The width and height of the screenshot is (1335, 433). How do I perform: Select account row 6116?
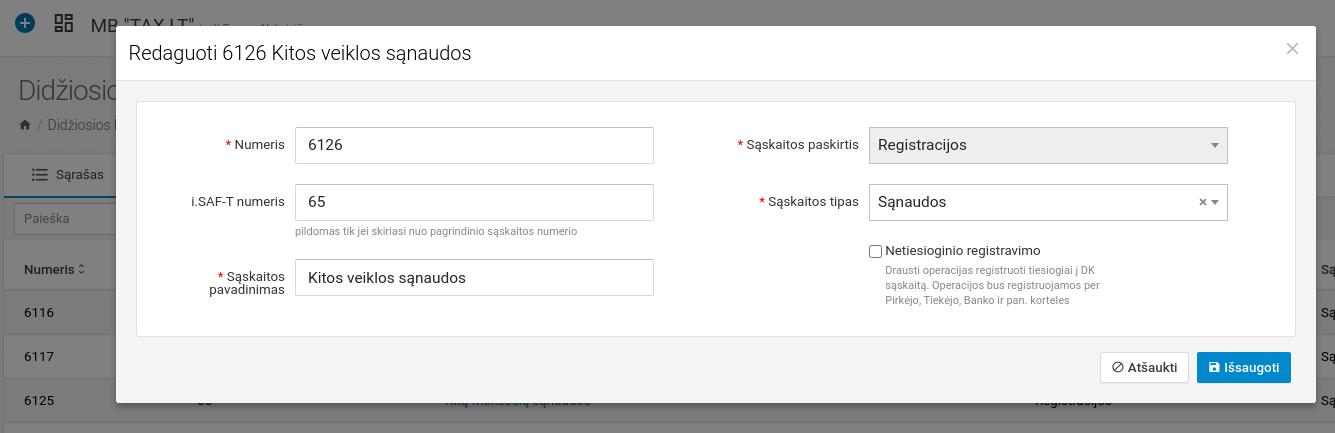(39, 313)
